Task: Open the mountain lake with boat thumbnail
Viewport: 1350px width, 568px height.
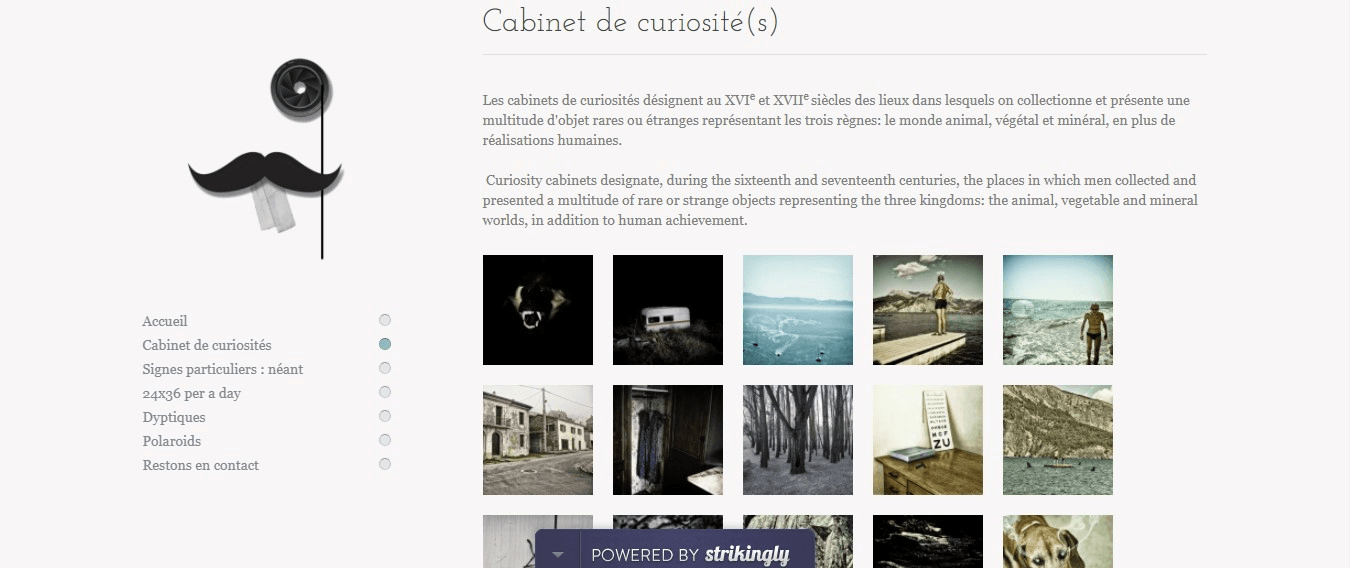Action: click(1058, 440)
